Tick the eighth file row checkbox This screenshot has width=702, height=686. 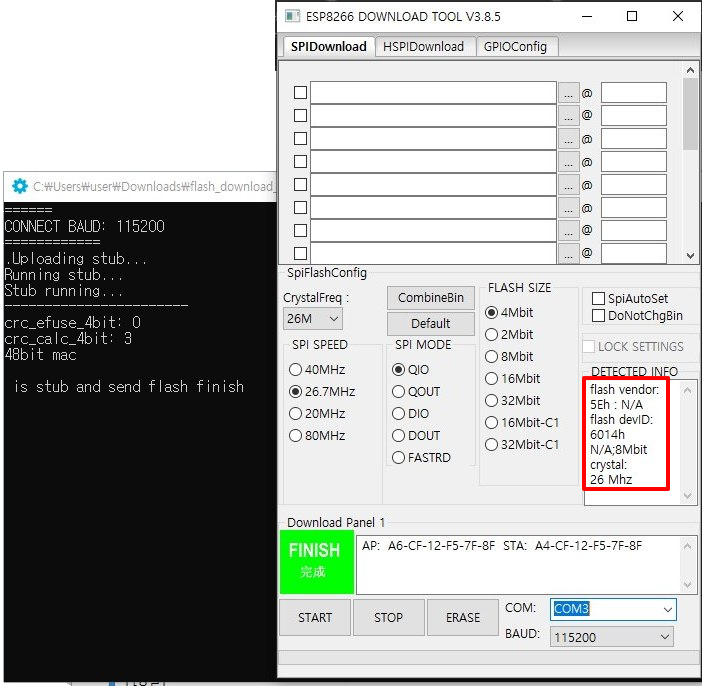(x=300, y=253)
